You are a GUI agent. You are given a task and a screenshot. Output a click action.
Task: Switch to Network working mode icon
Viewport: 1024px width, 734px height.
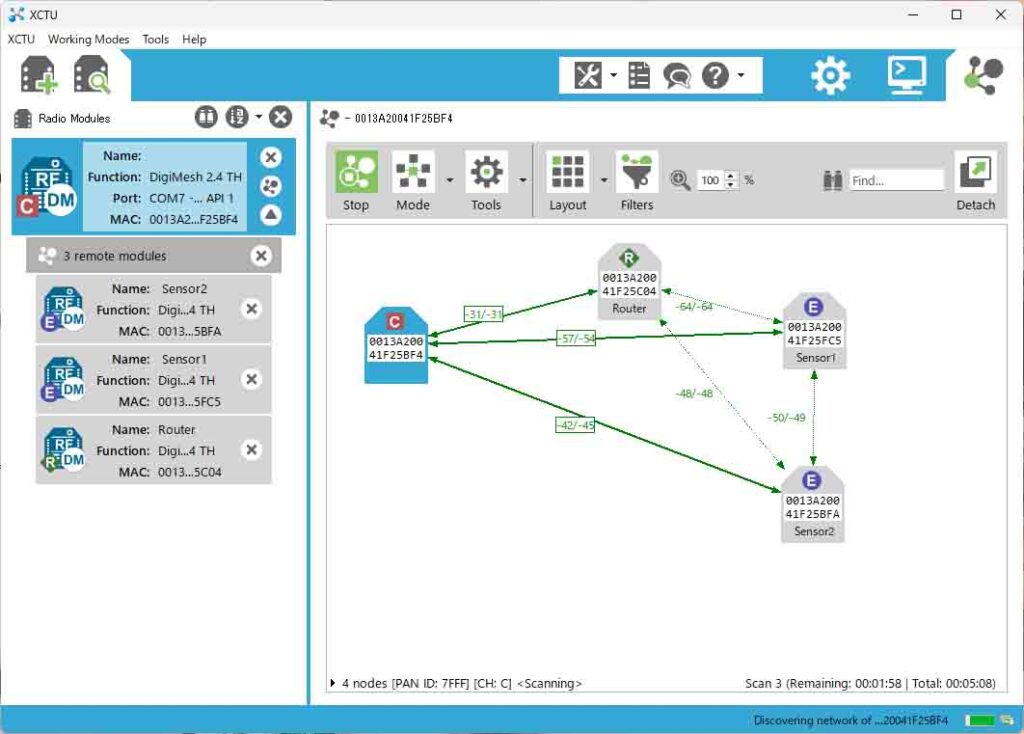984,75
